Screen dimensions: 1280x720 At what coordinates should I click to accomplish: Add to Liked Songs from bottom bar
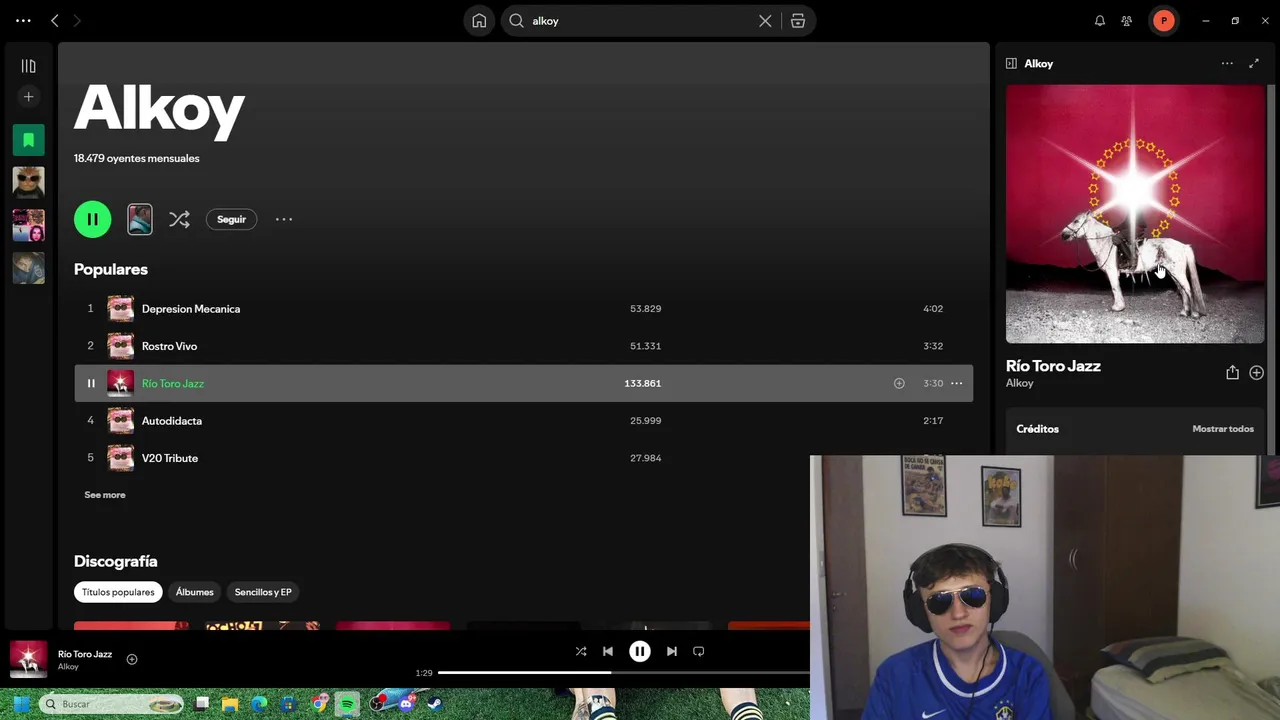click(131, 659)
